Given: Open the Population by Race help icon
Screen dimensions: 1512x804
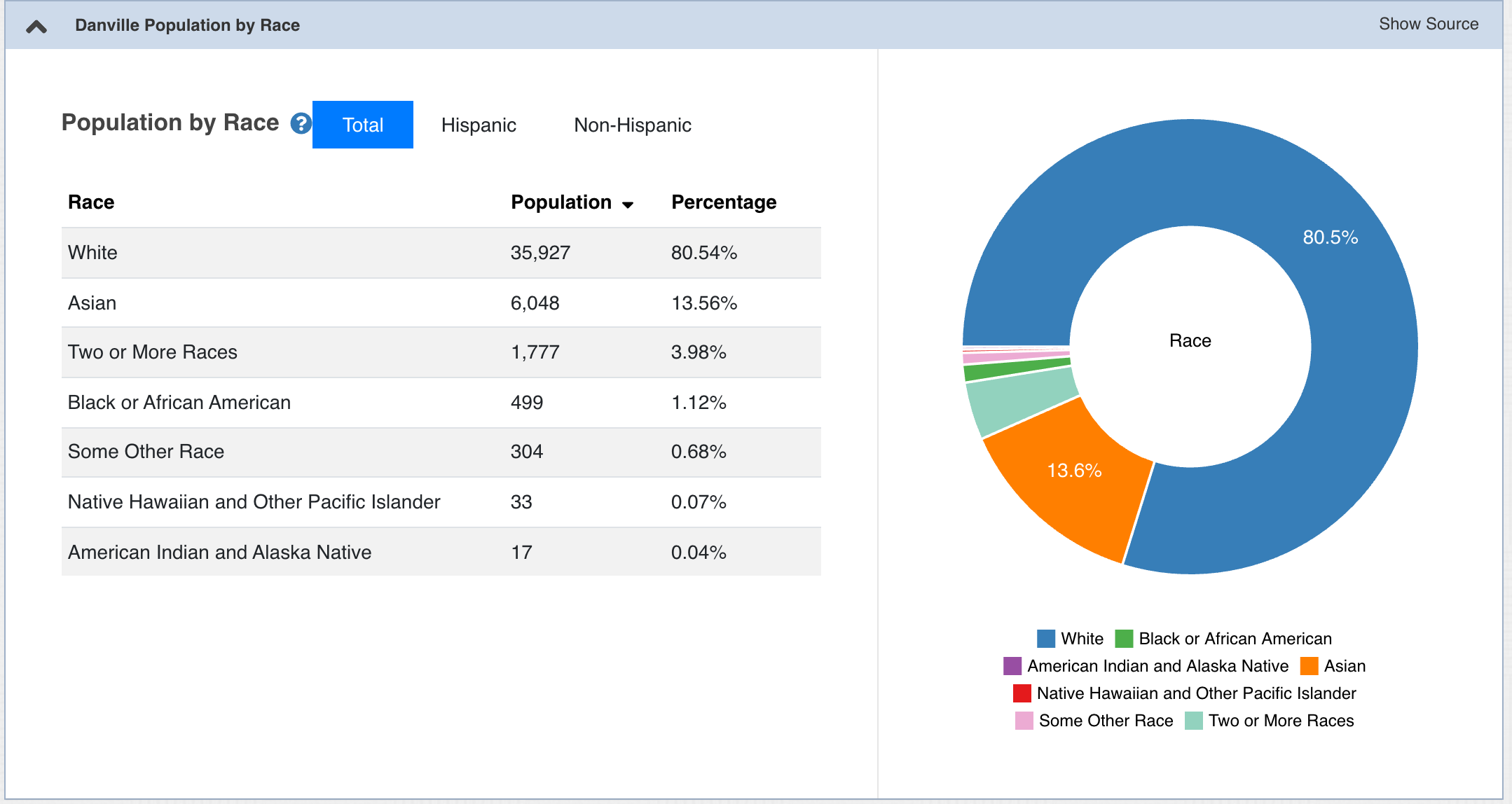Looking at the screenshot, I should pyautogui.click(x=301, y=123).
